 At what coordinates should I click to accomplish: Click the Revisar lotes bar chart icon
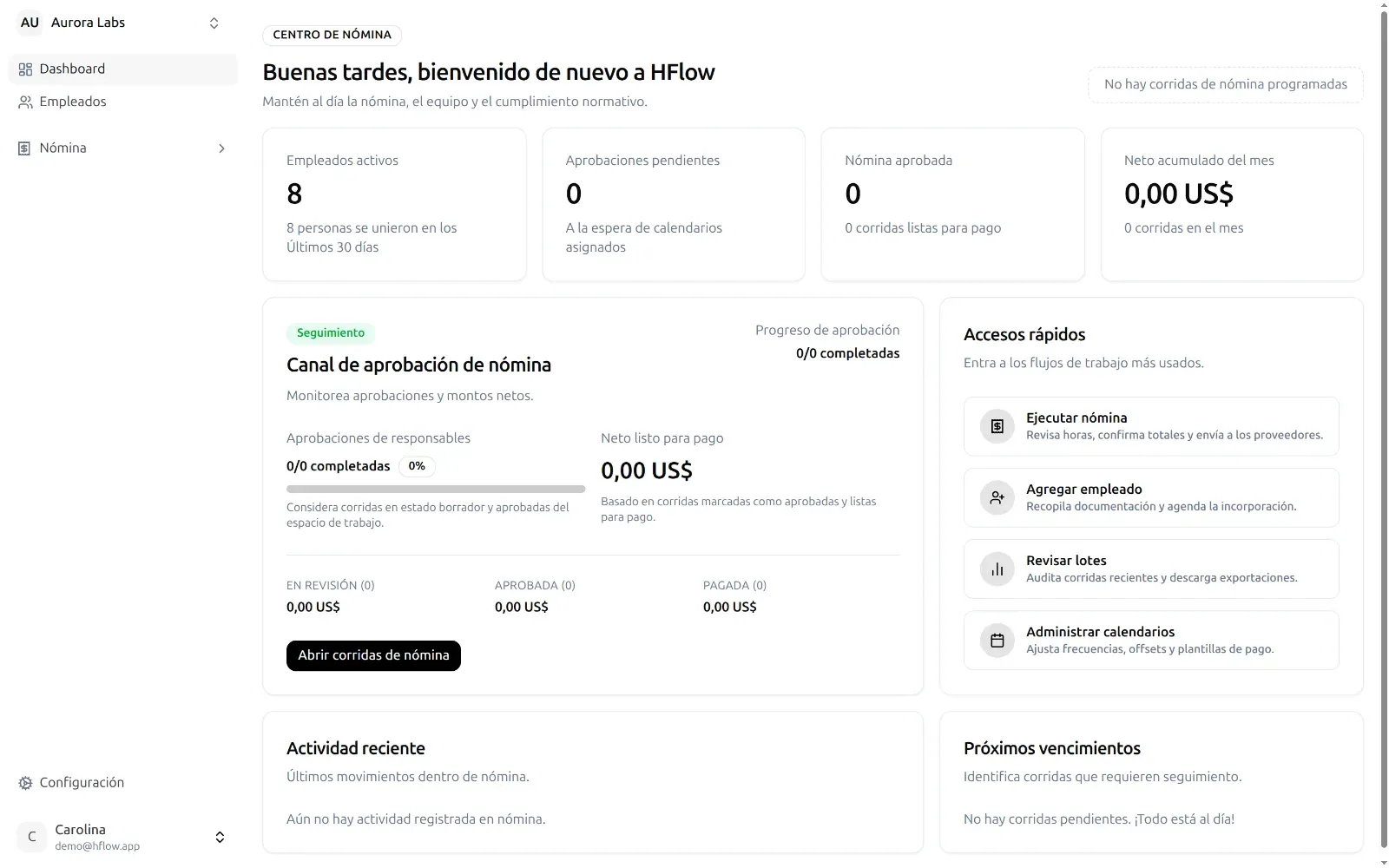(x=997, y=569)
